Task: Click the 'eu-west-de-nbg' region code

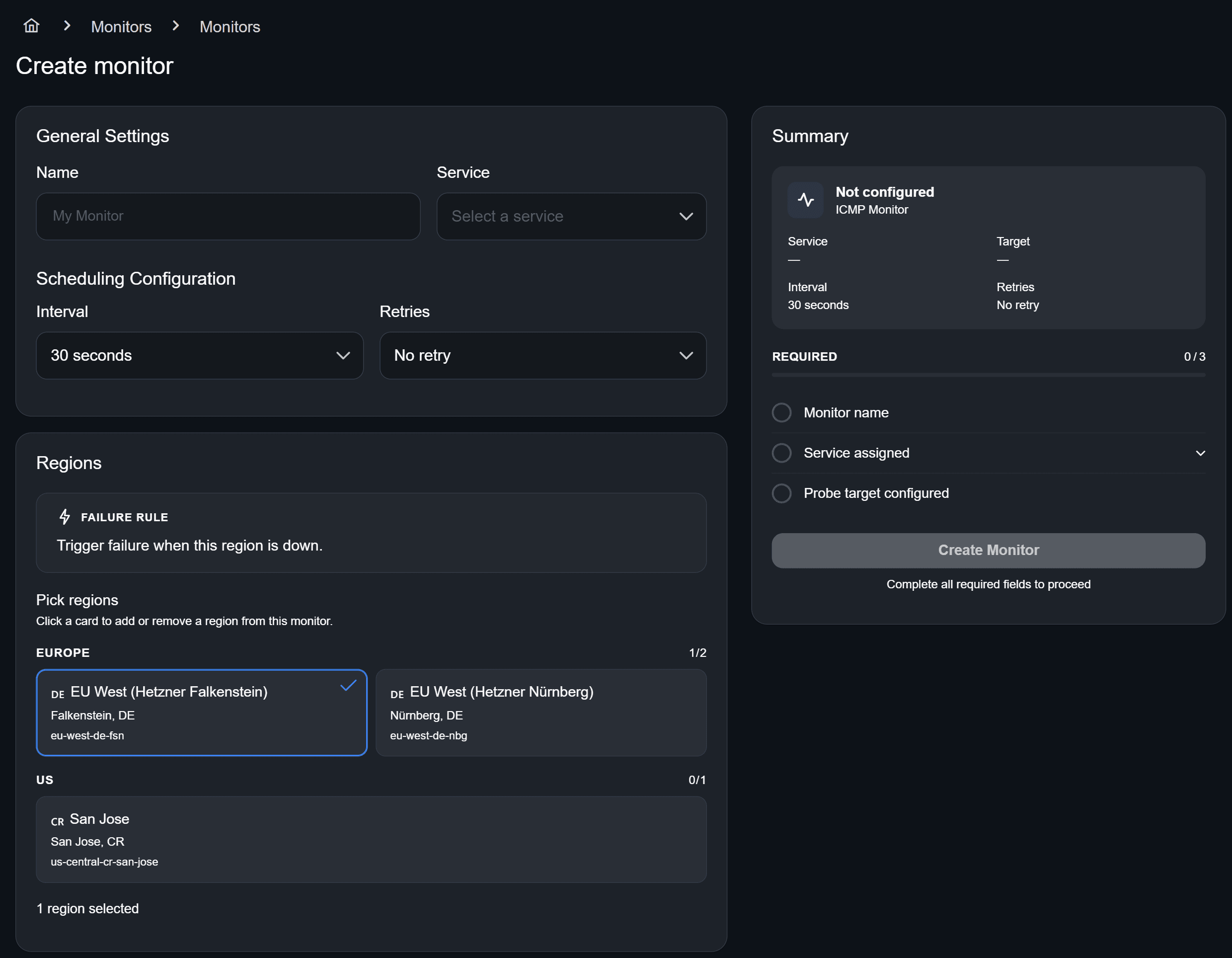Action: point(429,736)
